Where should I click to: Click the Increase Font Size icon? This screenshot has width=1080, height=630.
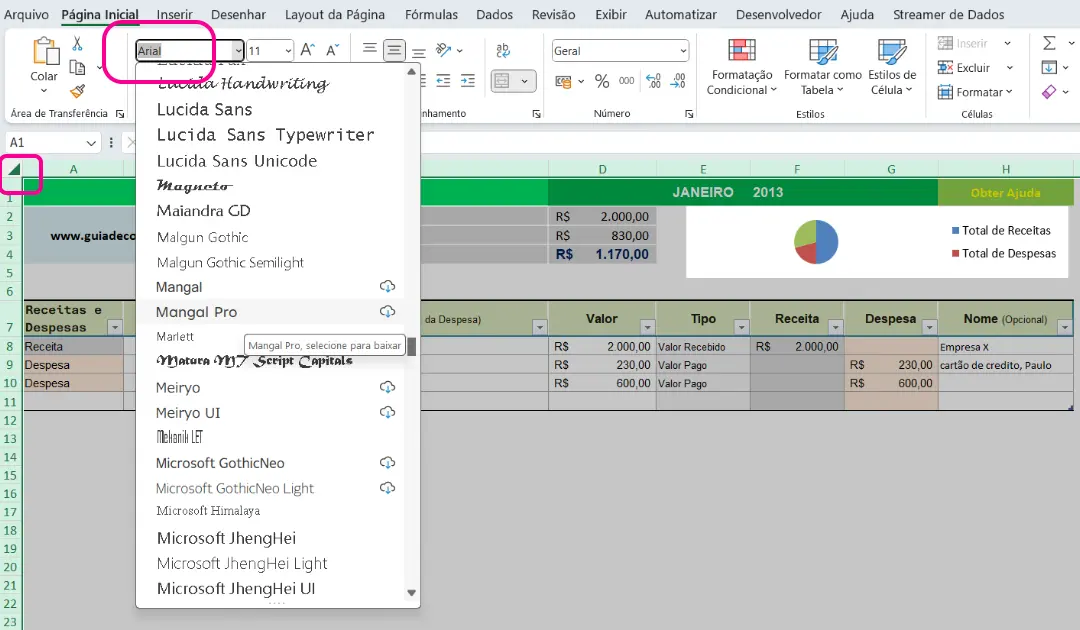pyautogui.click(x=308, y=50)
